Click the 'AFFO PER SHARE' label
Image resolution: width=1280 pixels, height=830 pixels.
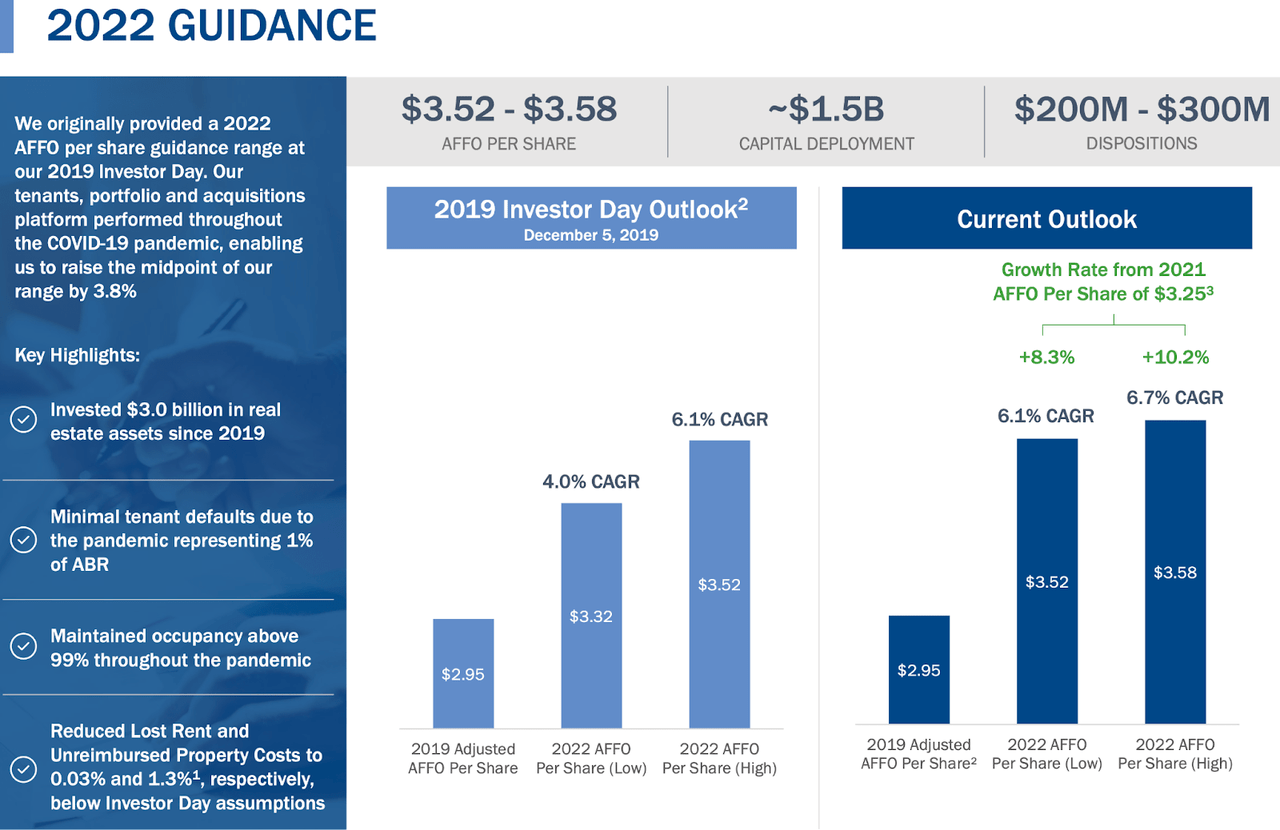[x=509, y=144]
